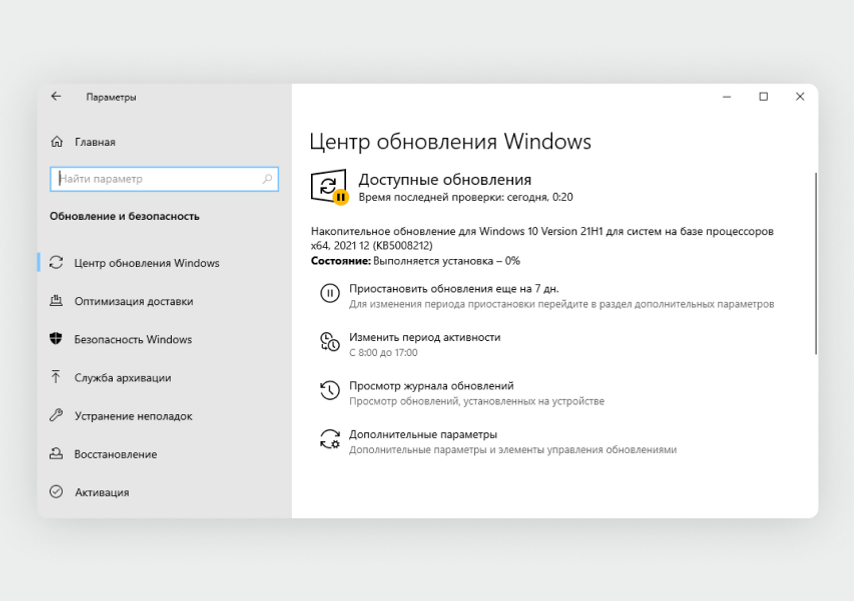Go back using the back arrow

pyautogui.click(x=56, y=96)
